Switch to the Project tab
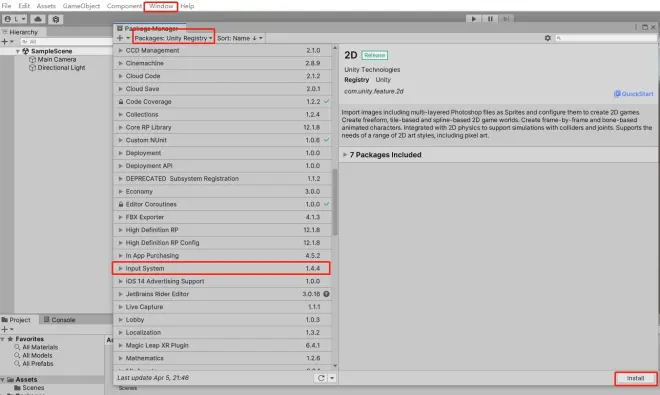660x395 pixels. pos(16,320)
